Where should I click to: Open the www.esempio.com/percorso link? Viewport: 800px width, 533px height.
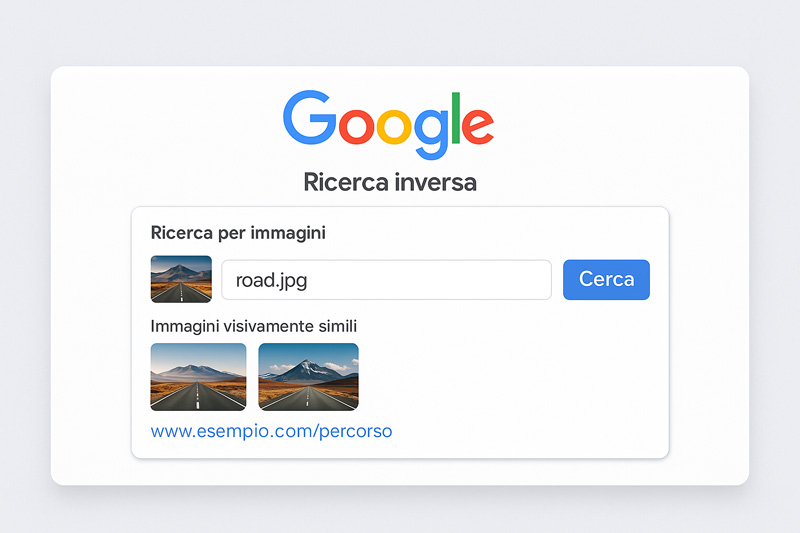pos(271,431)
